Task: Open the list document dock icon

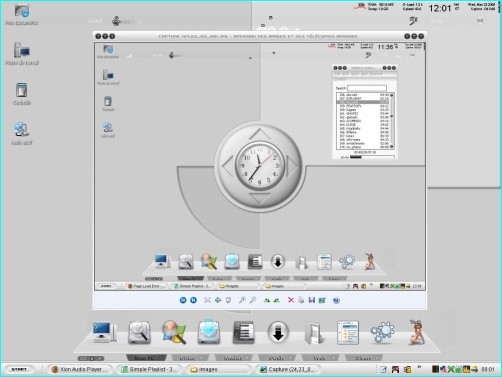Action: click(348, 332)
